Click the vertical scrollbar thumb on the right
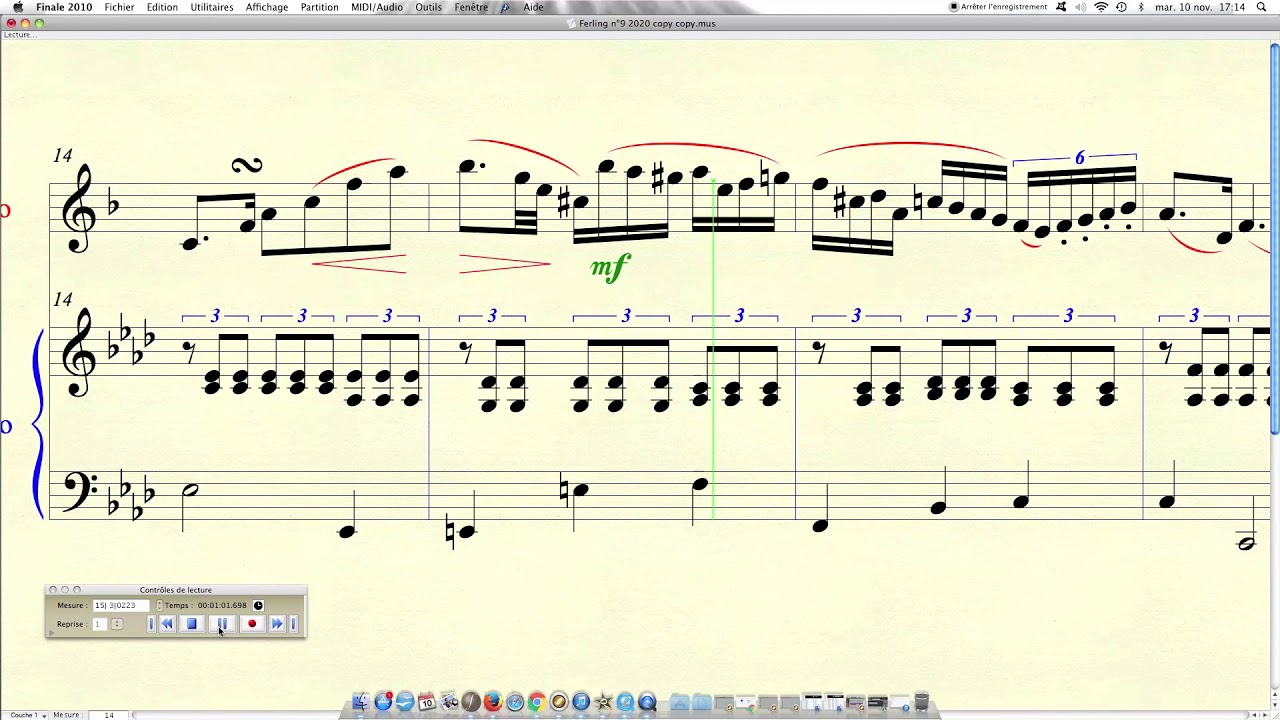This screenshot has height=720, width=1280. [x=1274, y=240]
